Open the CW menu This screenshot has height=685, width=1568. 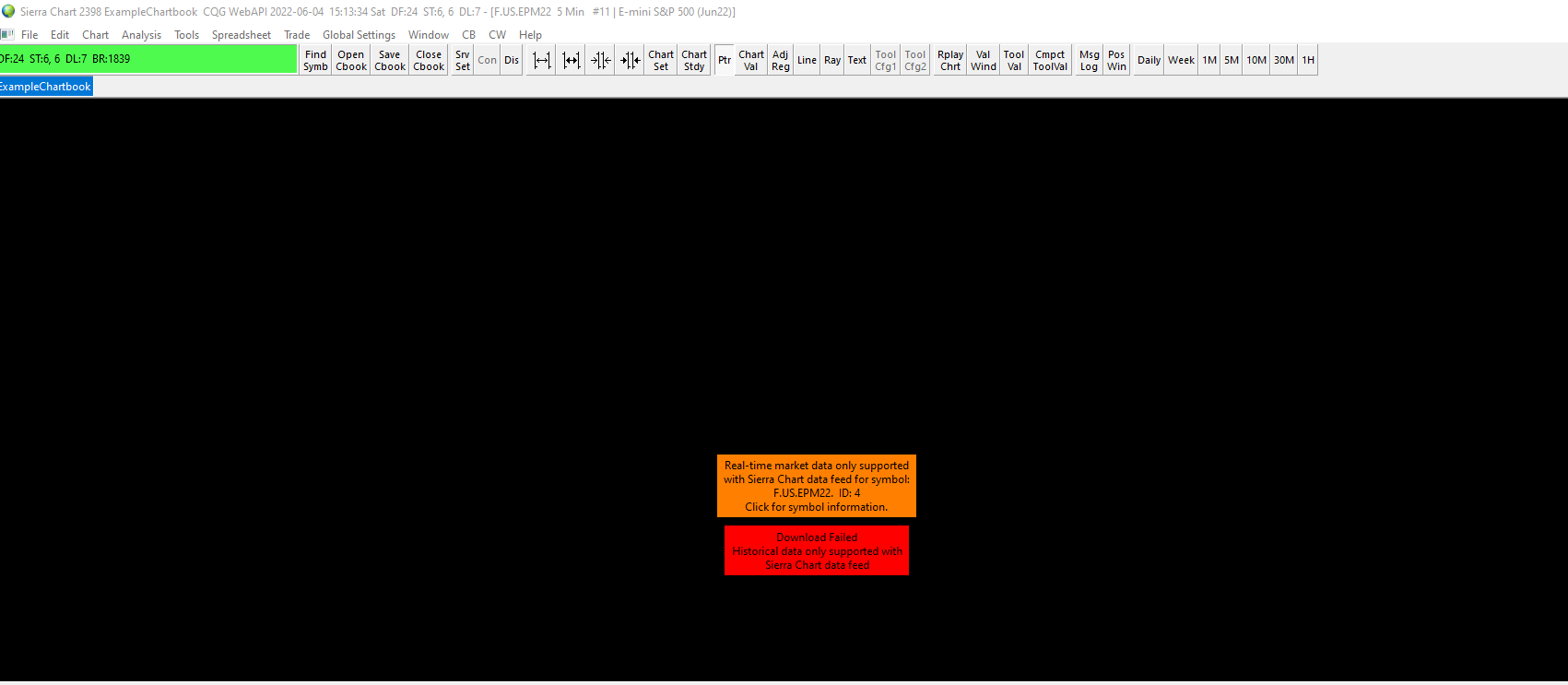click(497, 35)
